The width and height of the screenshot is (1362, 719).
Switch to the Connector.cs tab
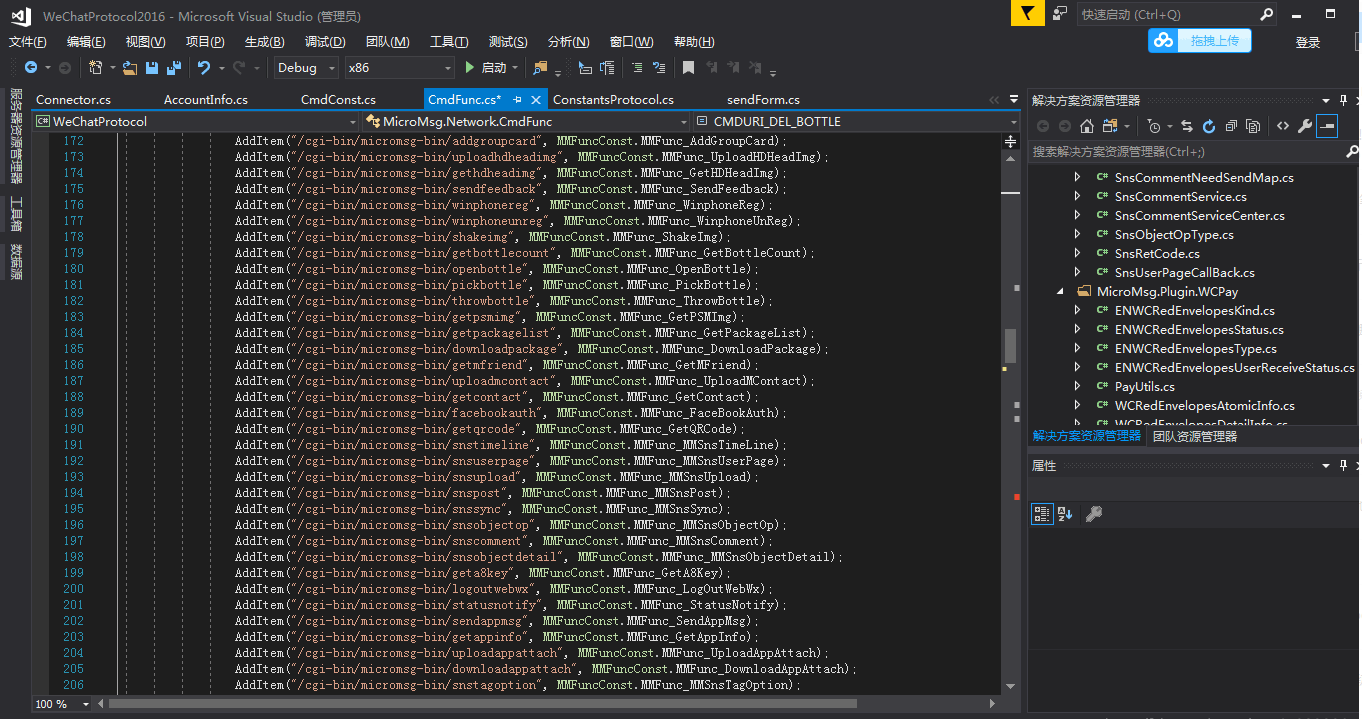[73, 100]
